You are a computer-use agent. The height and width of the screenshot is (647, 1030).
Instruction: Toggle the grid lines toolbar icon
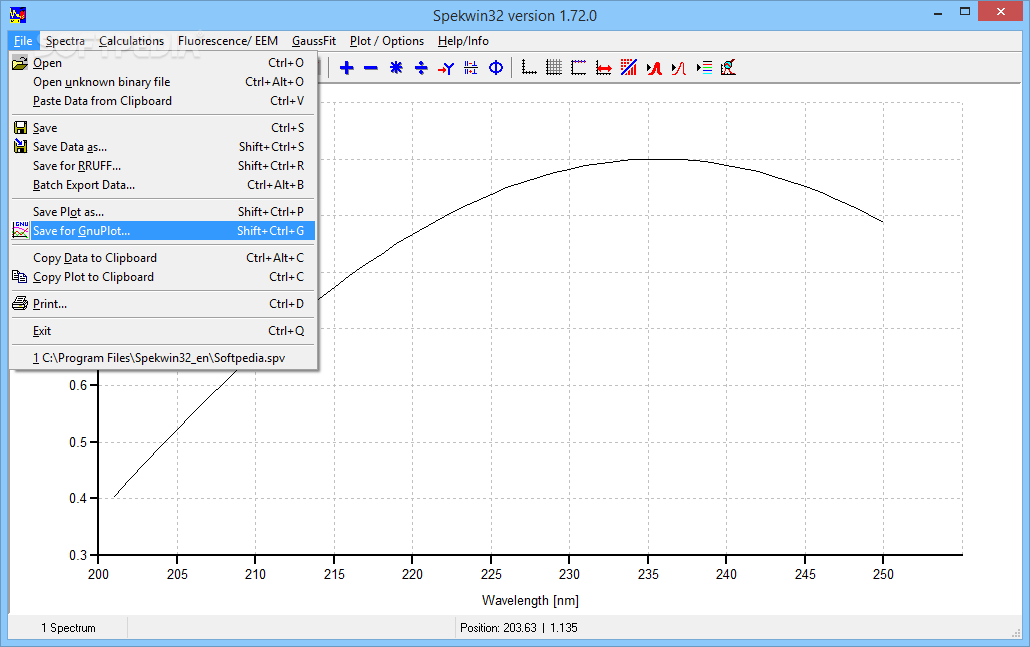554,68
